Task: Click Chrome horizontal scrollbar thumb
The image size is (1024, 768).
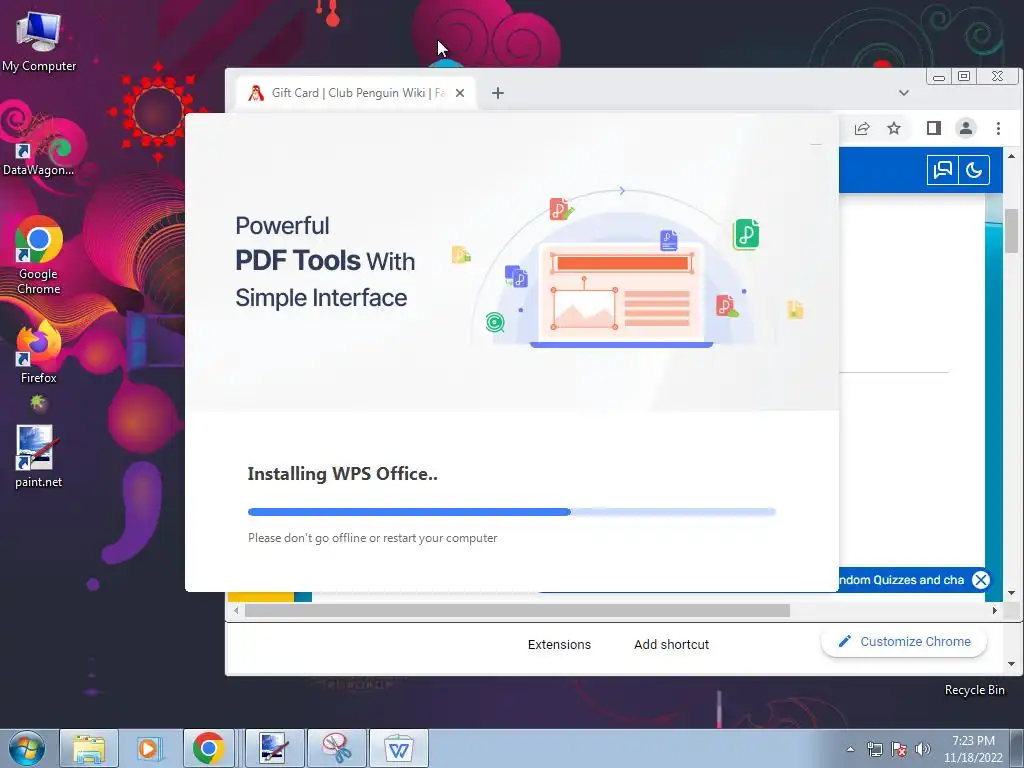Action: 517,611
